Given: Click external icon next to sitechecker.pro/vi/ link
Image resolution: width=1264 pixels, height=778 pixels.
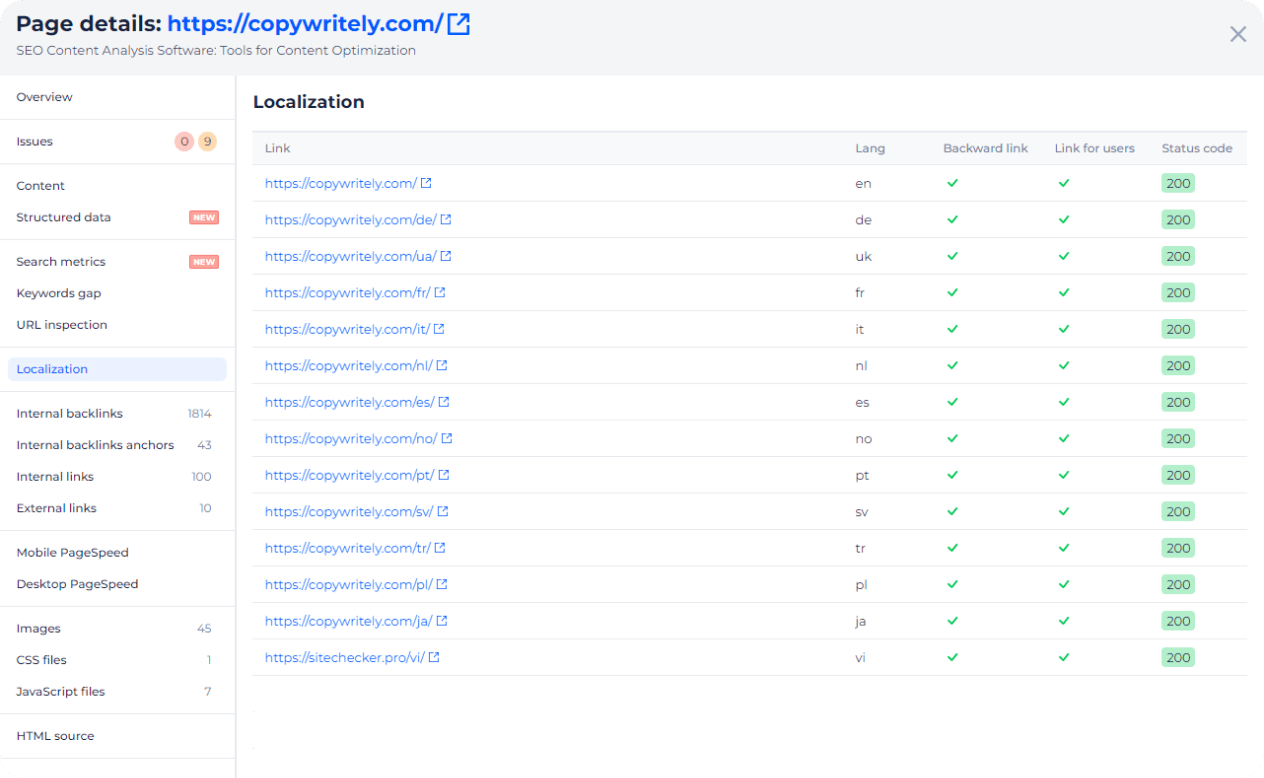Looking at the screenshot, I should point(434,658).
